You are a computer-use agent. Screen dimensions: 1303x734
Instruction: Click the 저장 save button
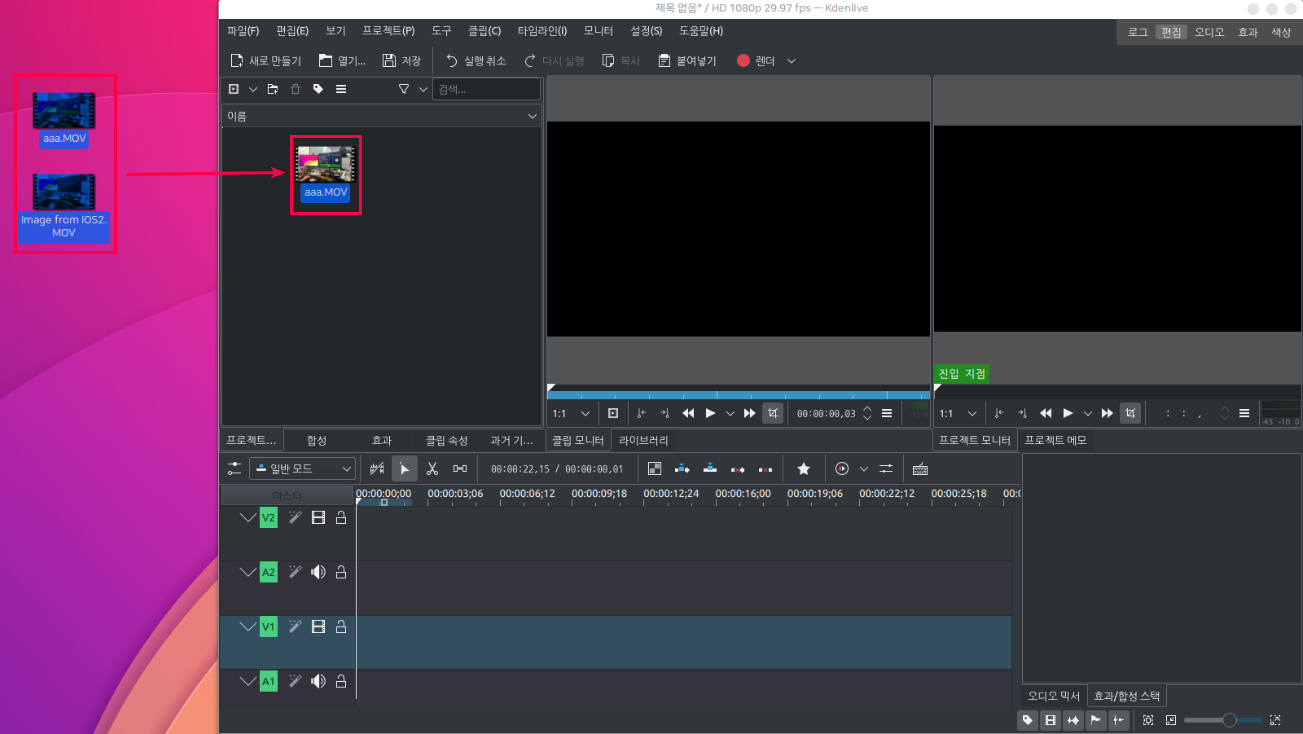tap(402, 61)
